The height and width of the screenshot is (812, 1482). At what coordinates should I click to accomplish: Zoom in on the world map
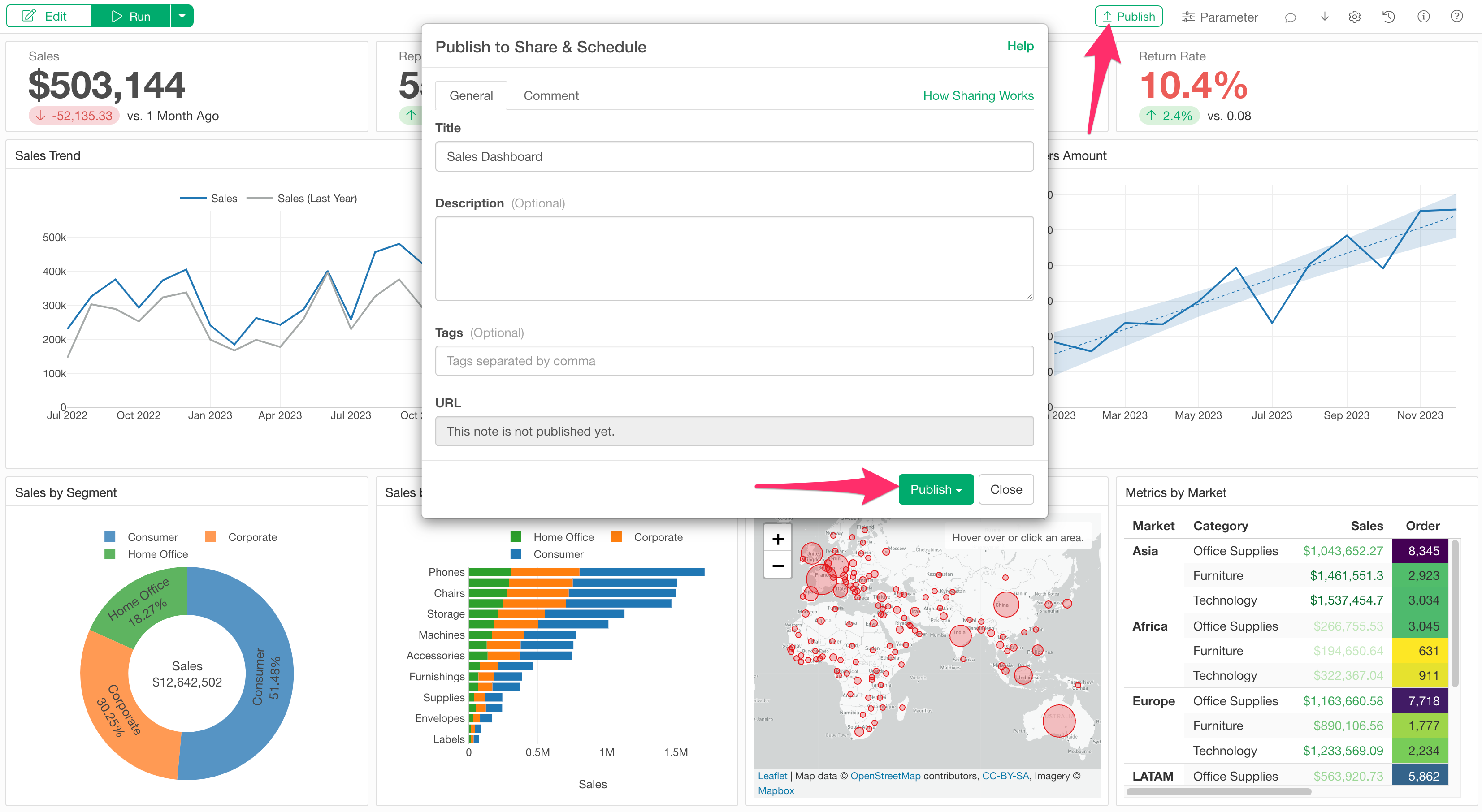click(778, 540)
